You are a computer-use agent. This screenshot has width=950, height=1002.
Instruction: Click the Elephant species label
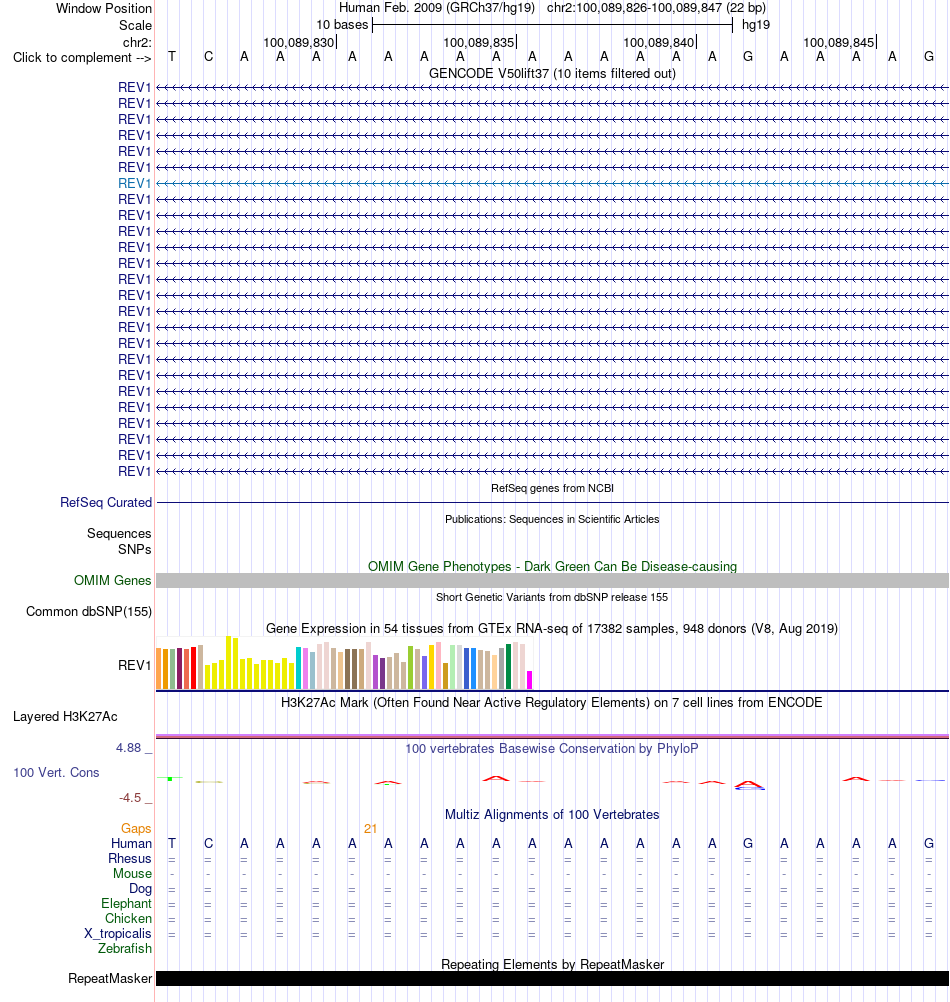tap(126, 904)
